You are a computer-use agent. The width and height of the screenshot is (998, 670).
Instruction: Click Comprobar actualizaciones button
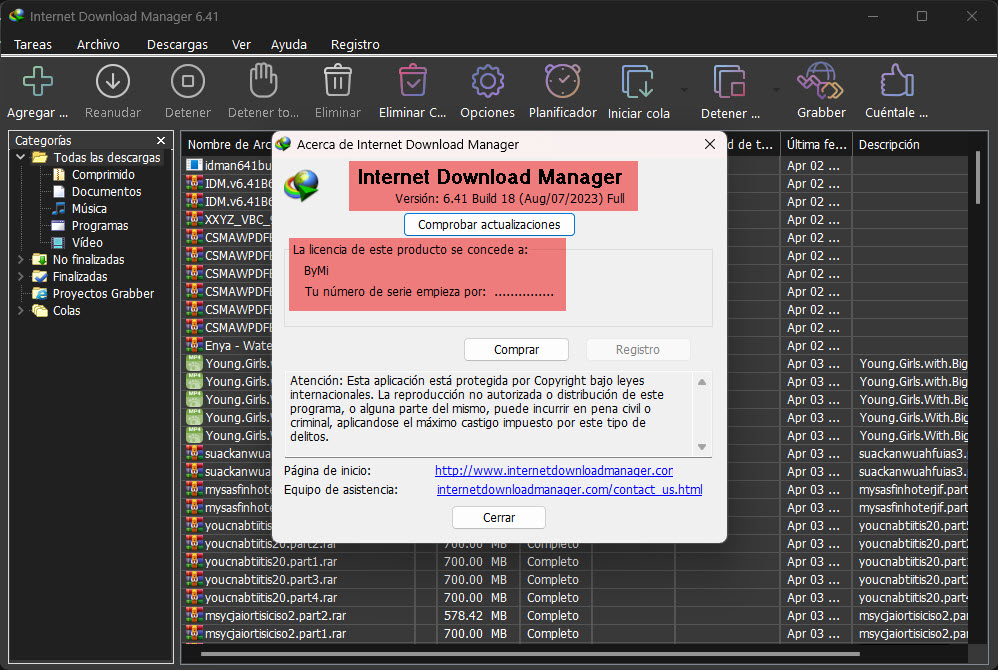(489, 225)
